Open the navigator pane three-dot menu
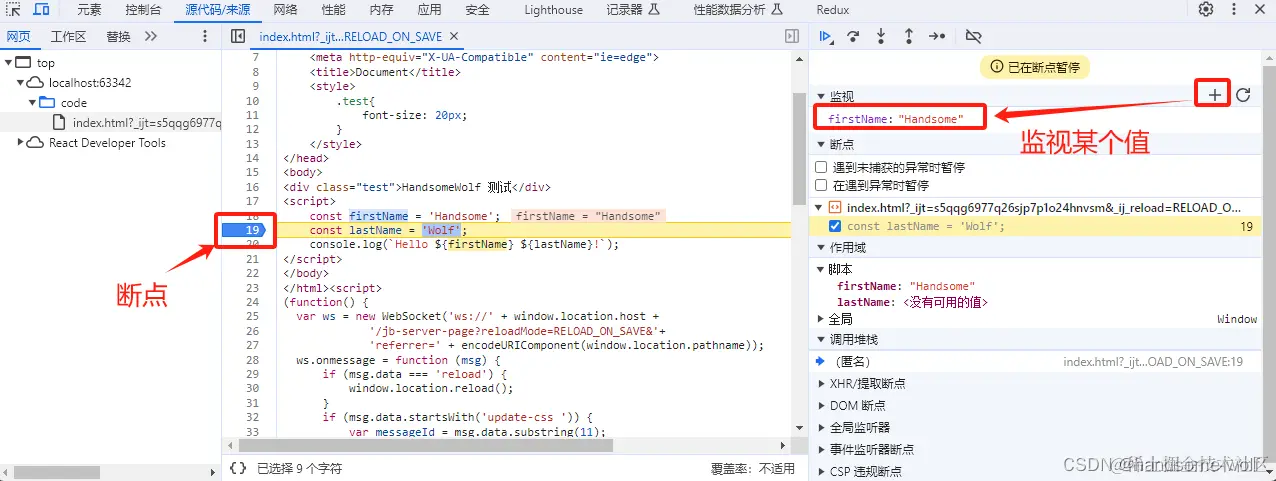 click(x=204, y=36)
